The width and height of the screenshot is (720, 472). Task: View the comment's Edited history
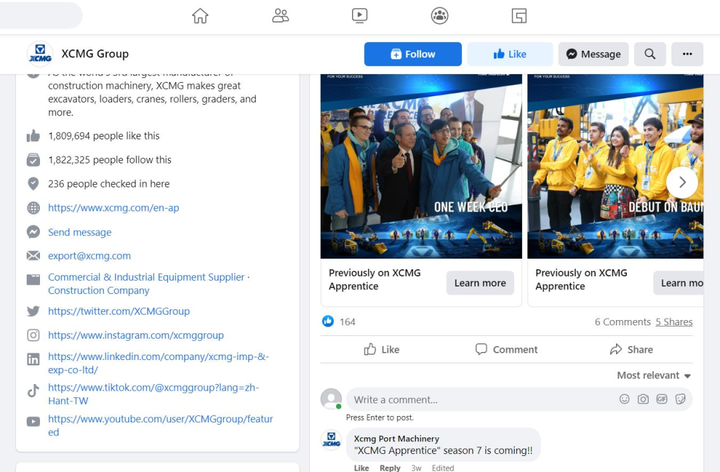click(443, 468)
